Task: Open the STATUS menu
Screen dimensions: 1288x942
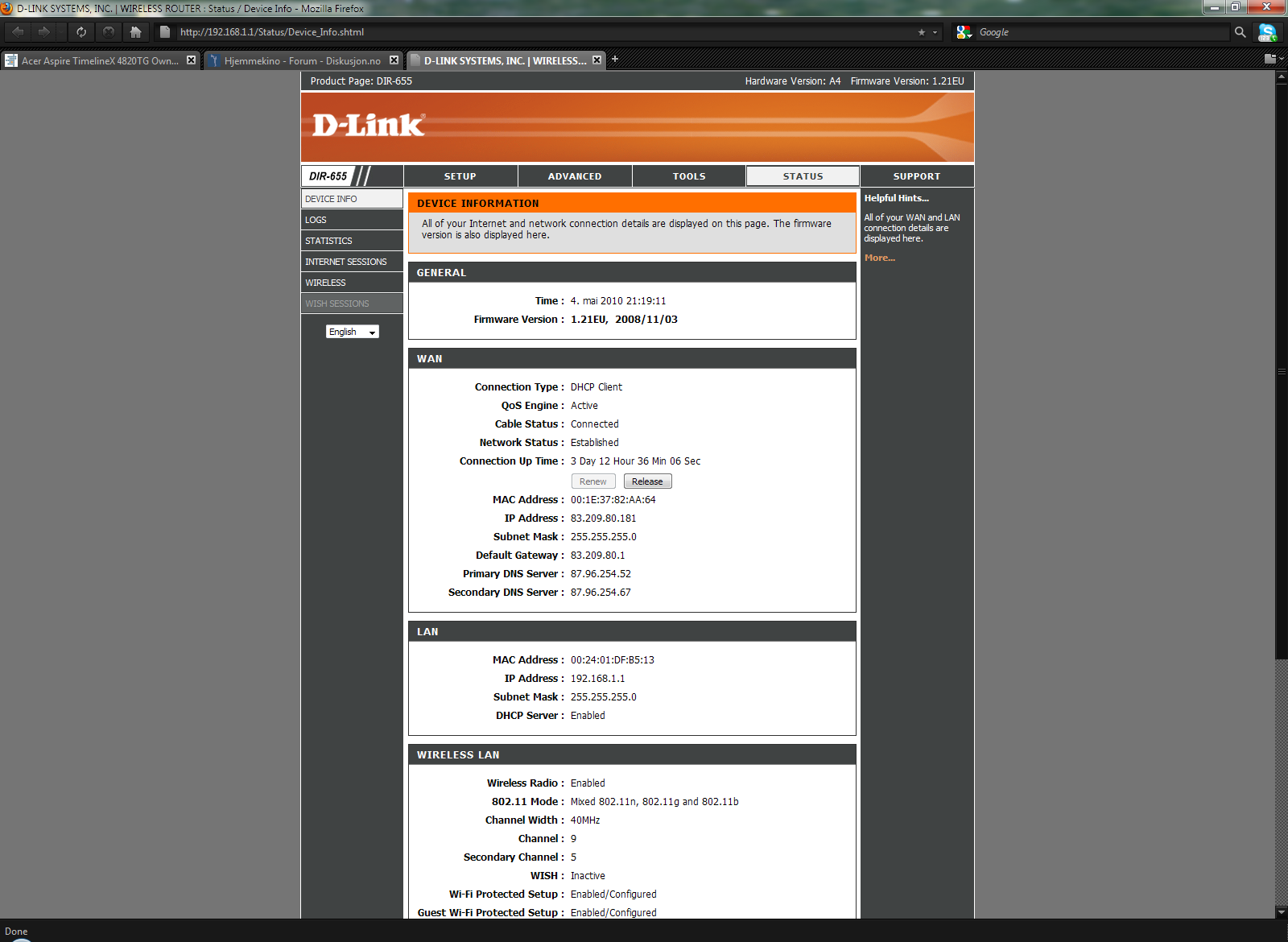Action: [803, 176]
